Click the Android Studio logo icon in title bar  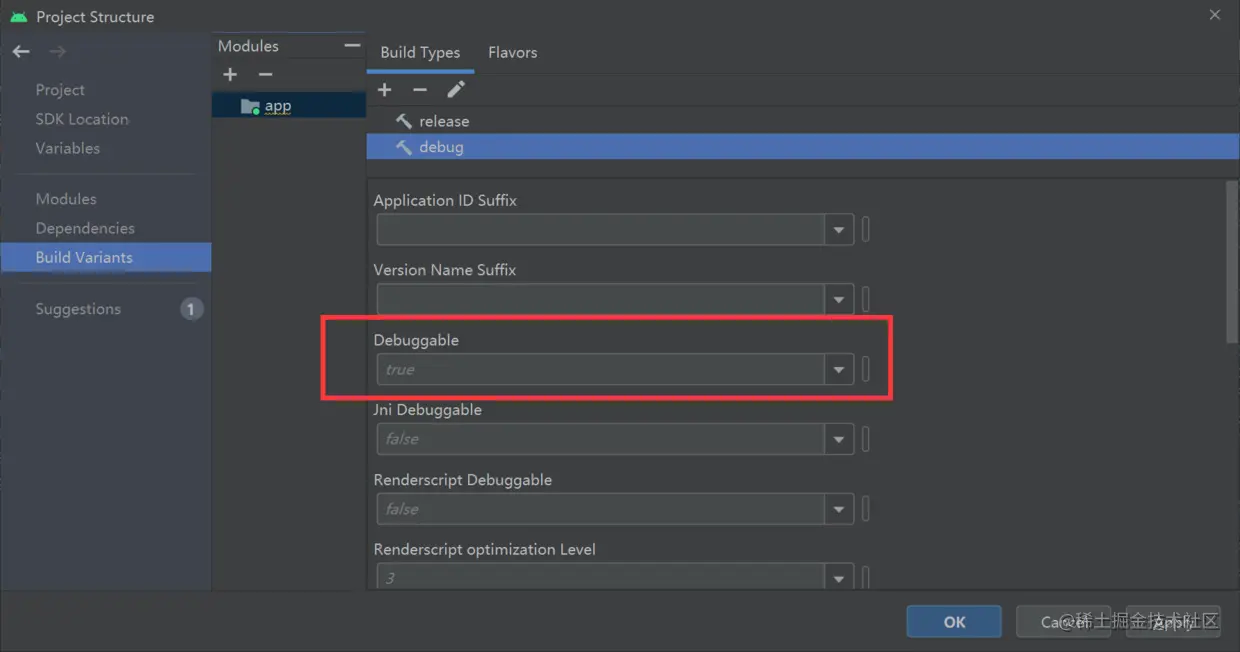18,17
